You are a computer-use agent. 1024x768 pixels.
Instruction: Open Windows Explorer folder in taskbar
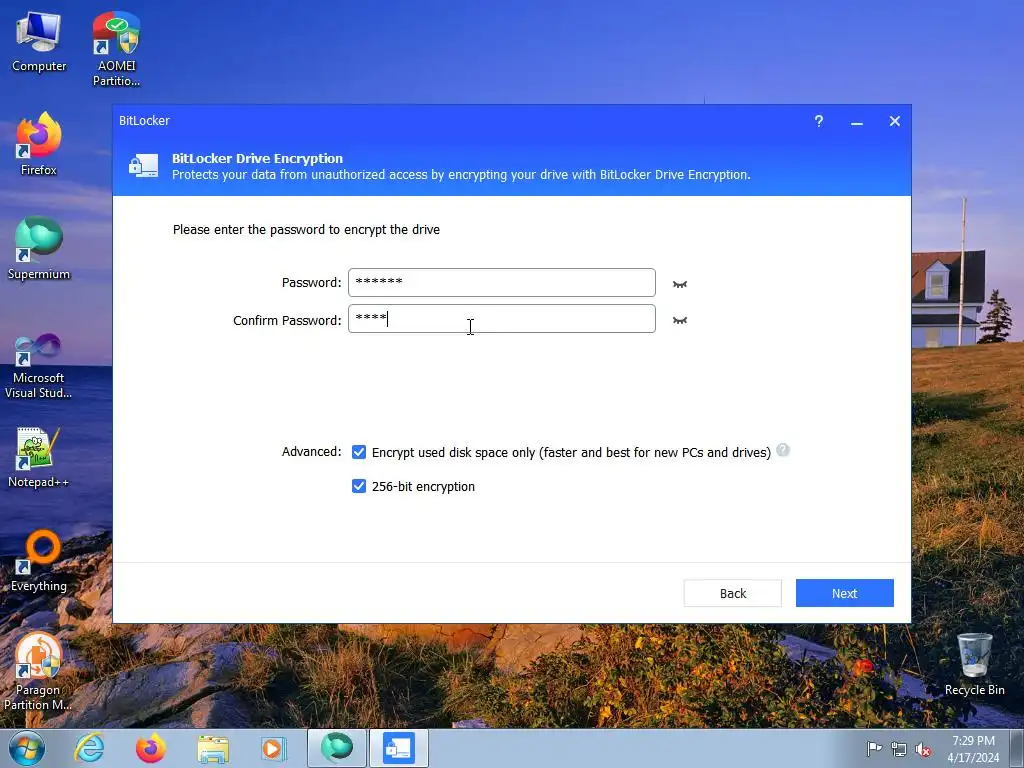click(213, 749)
